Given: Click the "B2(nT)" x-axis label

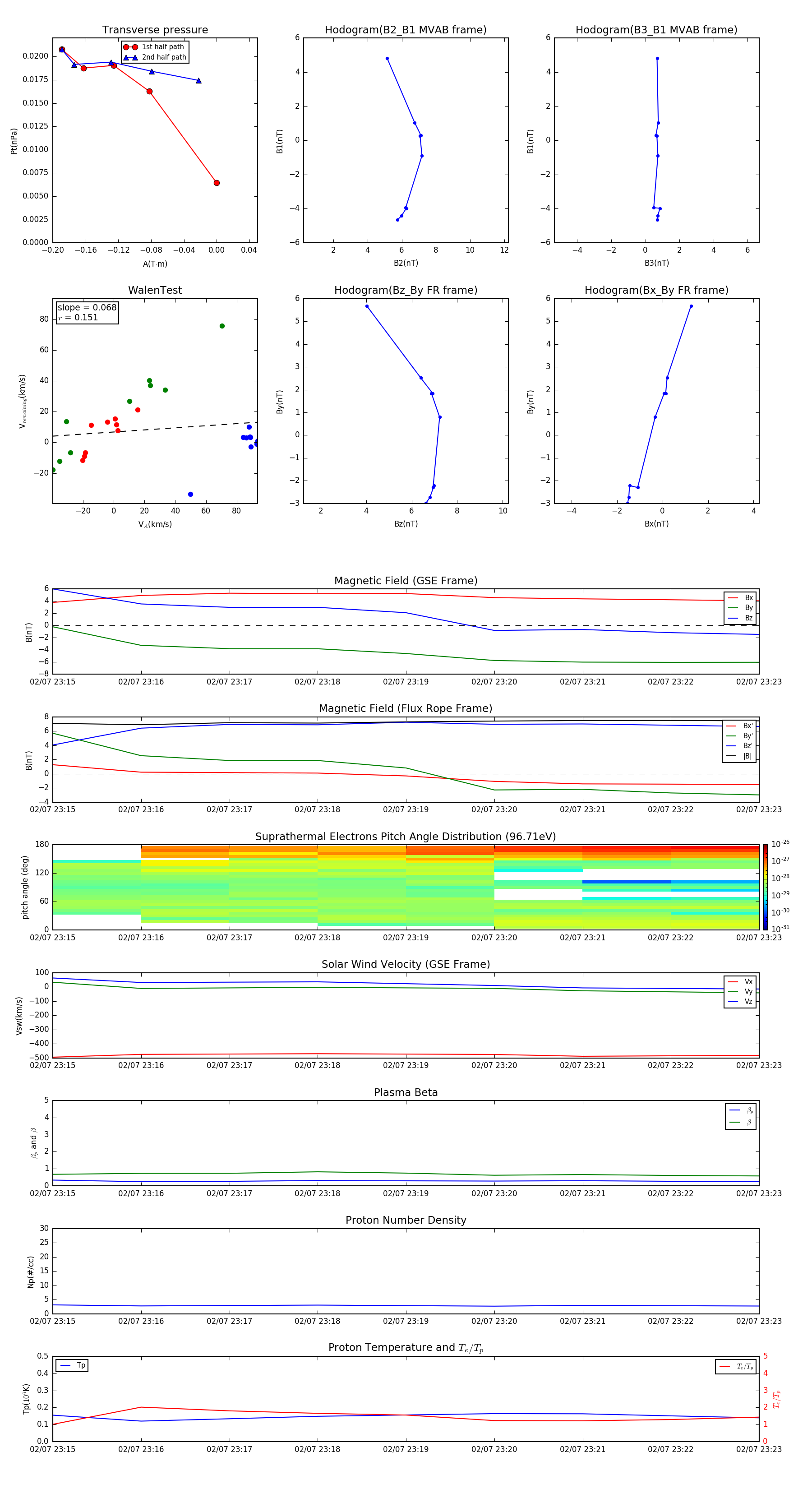Looking at the screenshot, I should 406,263.
